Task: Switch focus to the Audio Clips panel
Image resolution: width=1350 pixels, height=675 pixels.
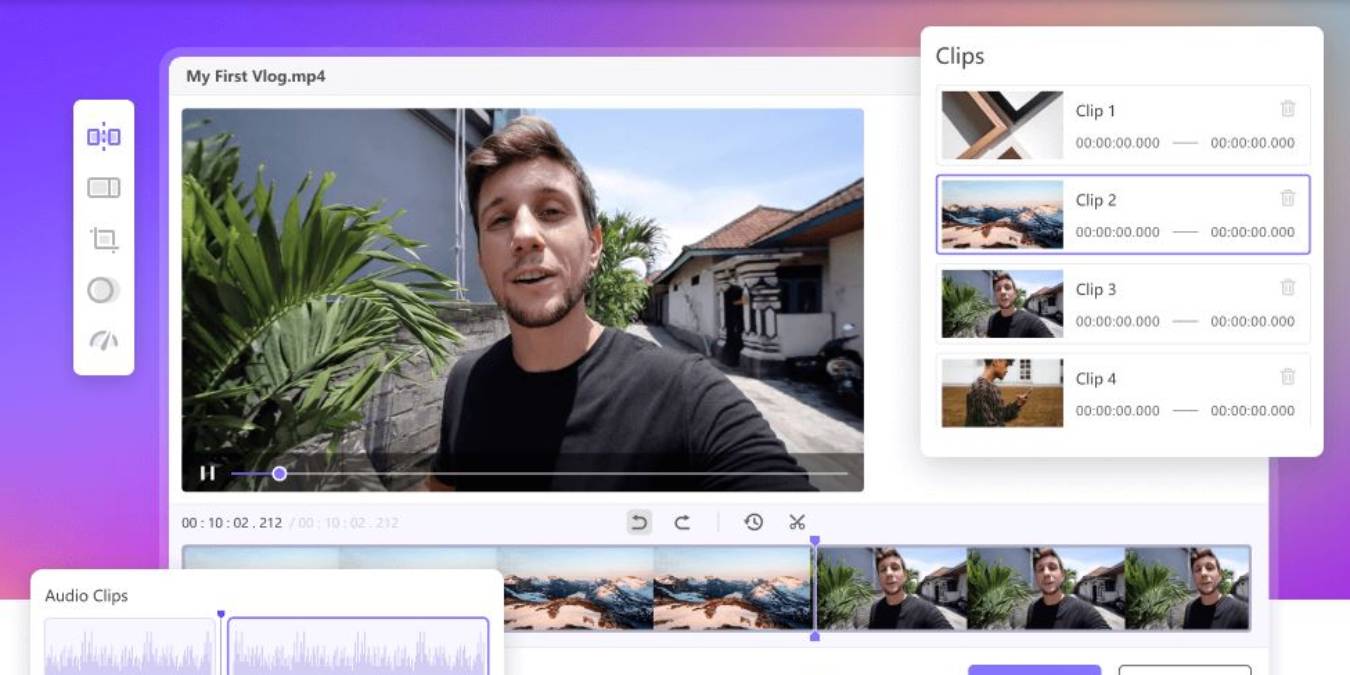Action: (84, 595)
